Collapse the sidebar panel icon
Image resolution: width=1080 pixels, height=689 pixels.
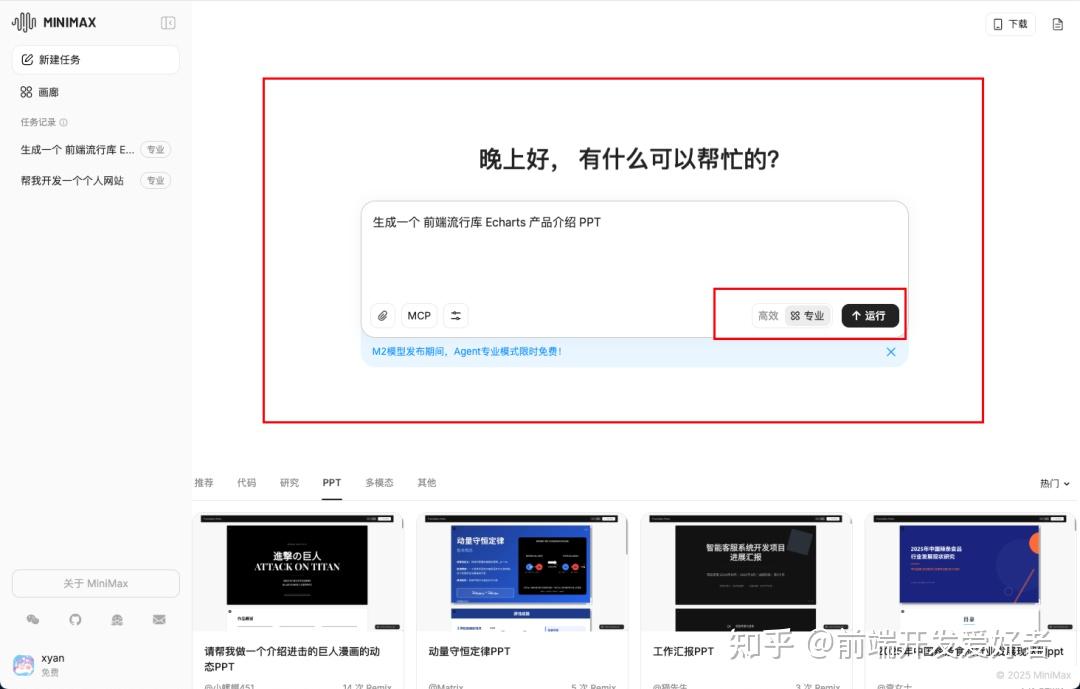click(x=168, y=23)
